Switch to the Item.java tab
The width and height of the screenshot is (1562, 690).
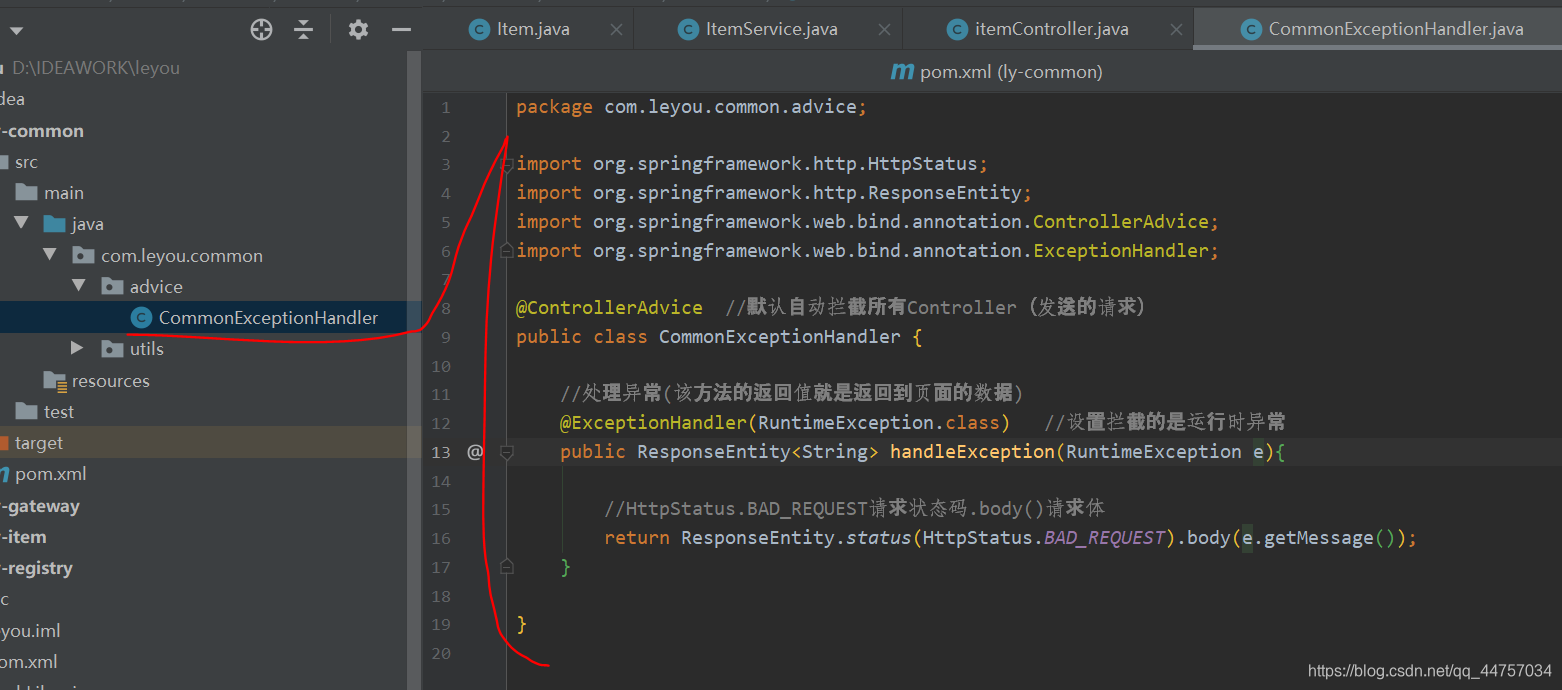click(533, 29)
